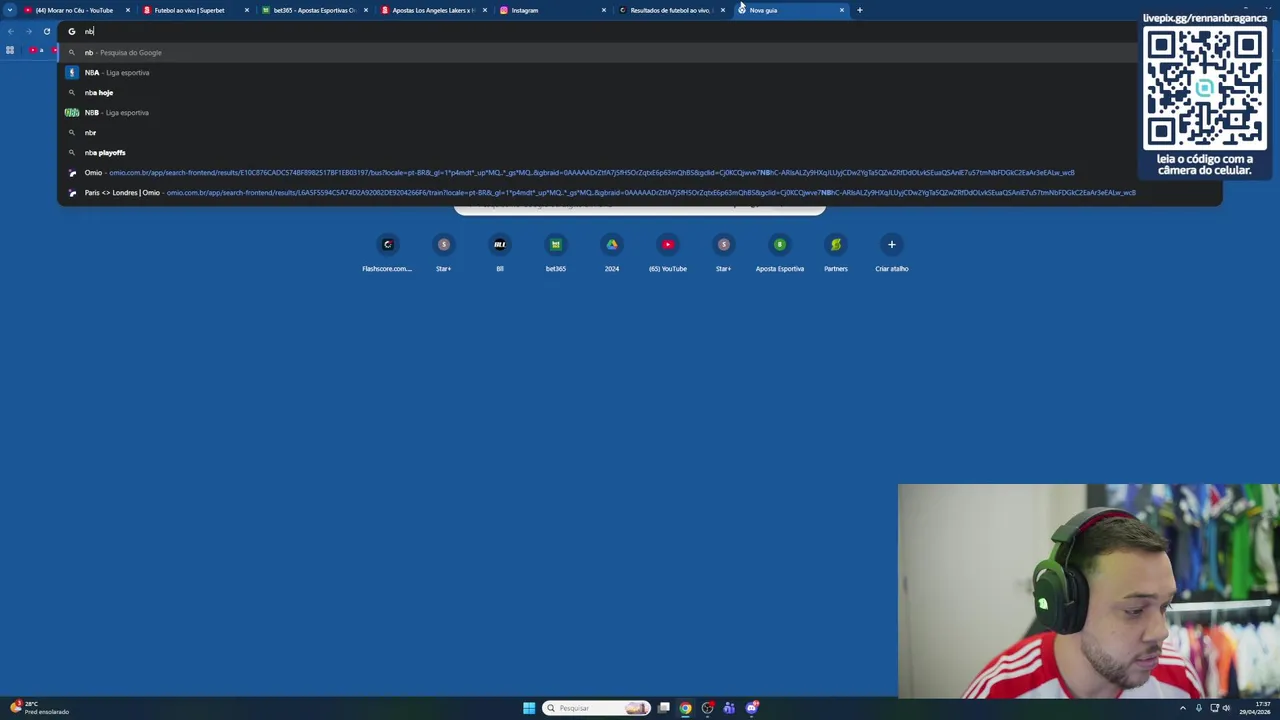1280x720 pixels.
Task: Open the apps grid icon in bookmarks bar
Action: [10, 50]
